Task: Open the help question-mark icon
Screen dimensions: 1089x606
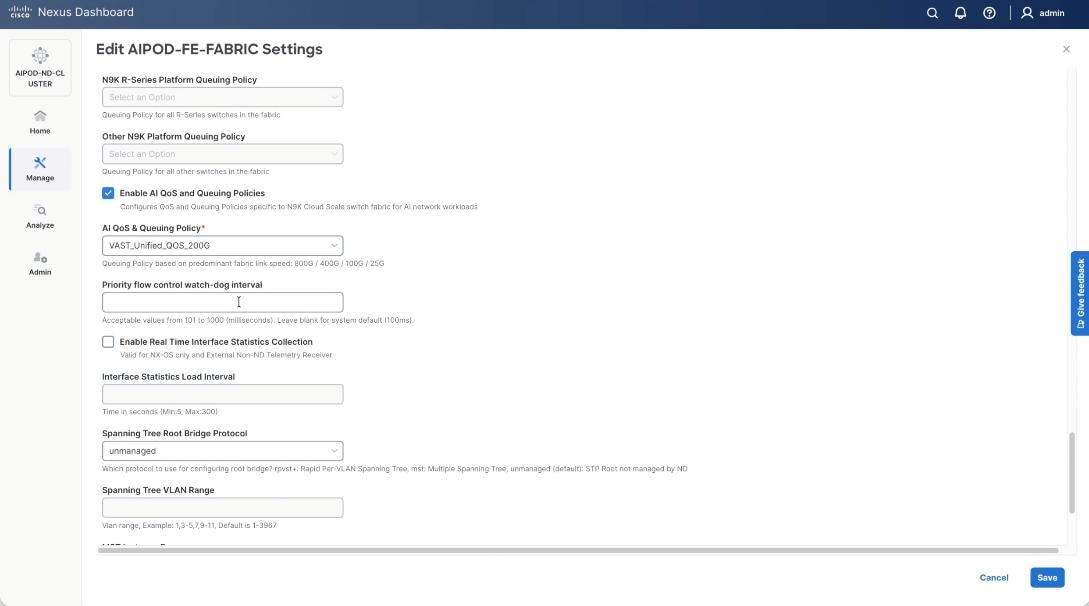Action: tap(988, 12)
